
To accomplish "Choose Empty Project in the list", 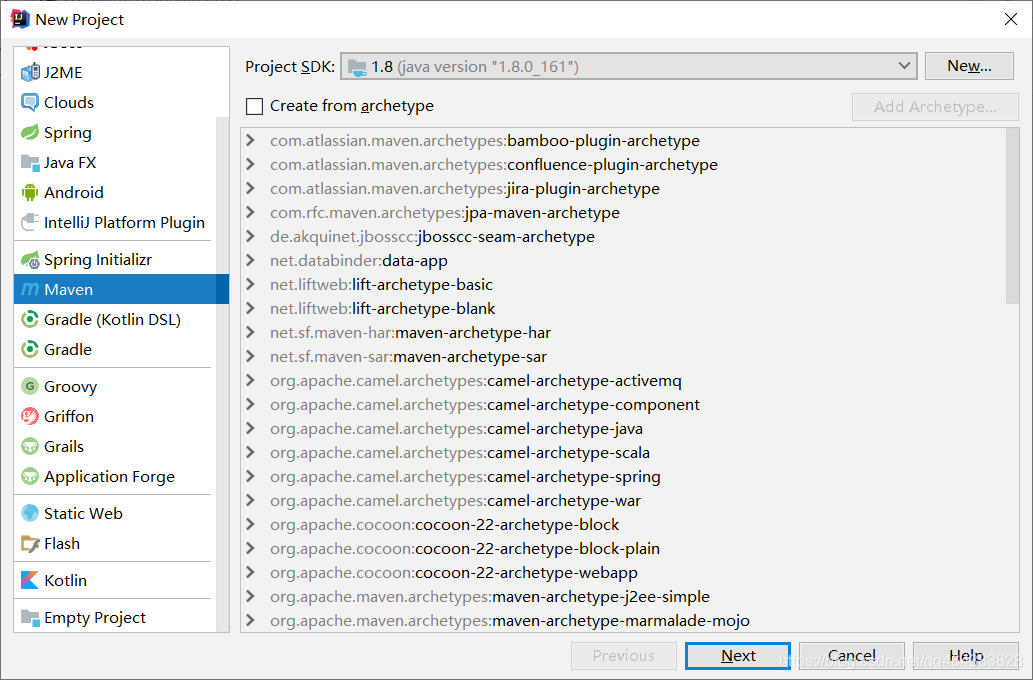I will click(95, 618).
